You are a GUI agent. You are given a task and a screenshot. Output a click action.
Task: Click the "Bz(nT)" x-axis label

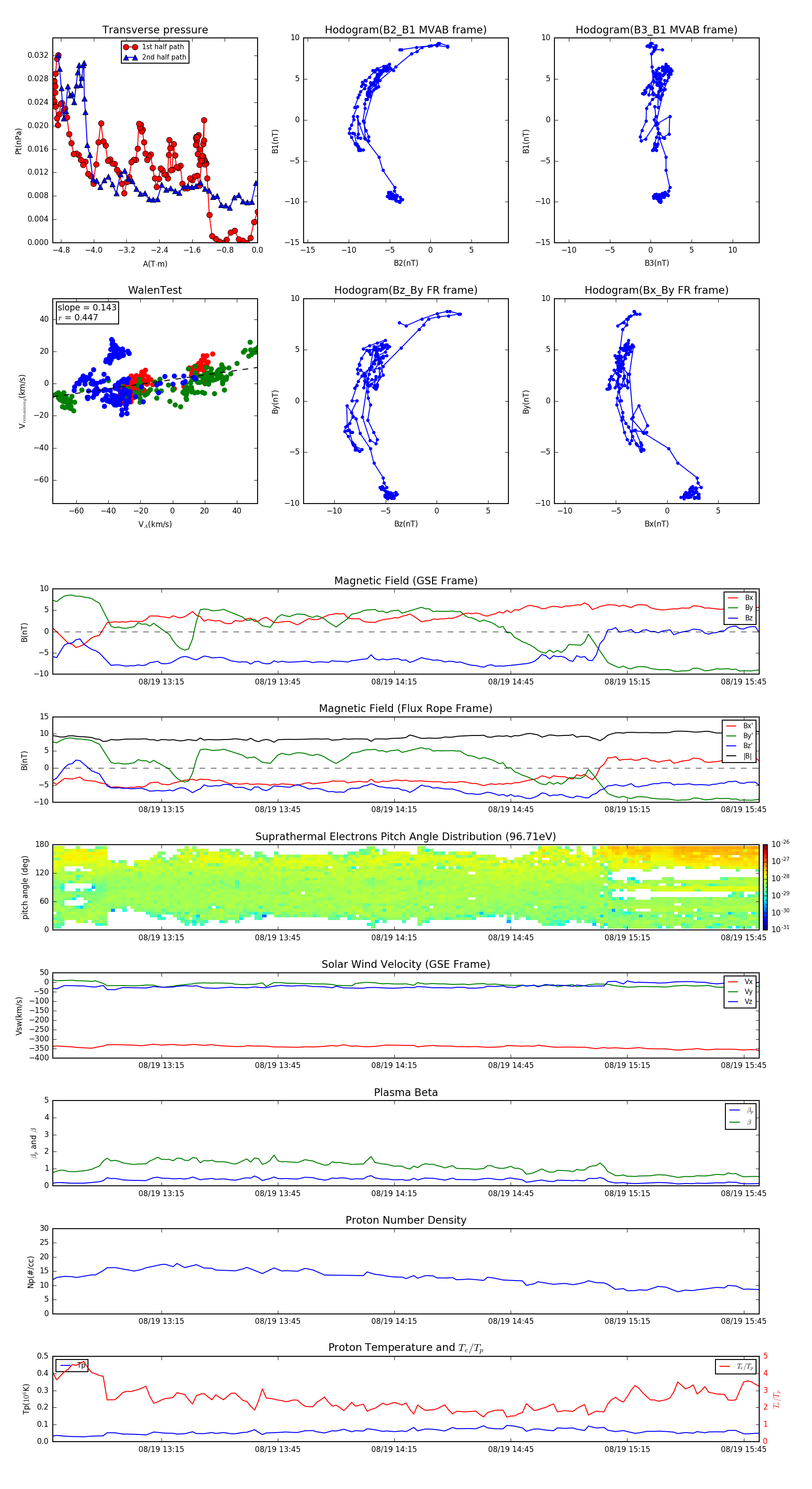(x=406, y=524)
